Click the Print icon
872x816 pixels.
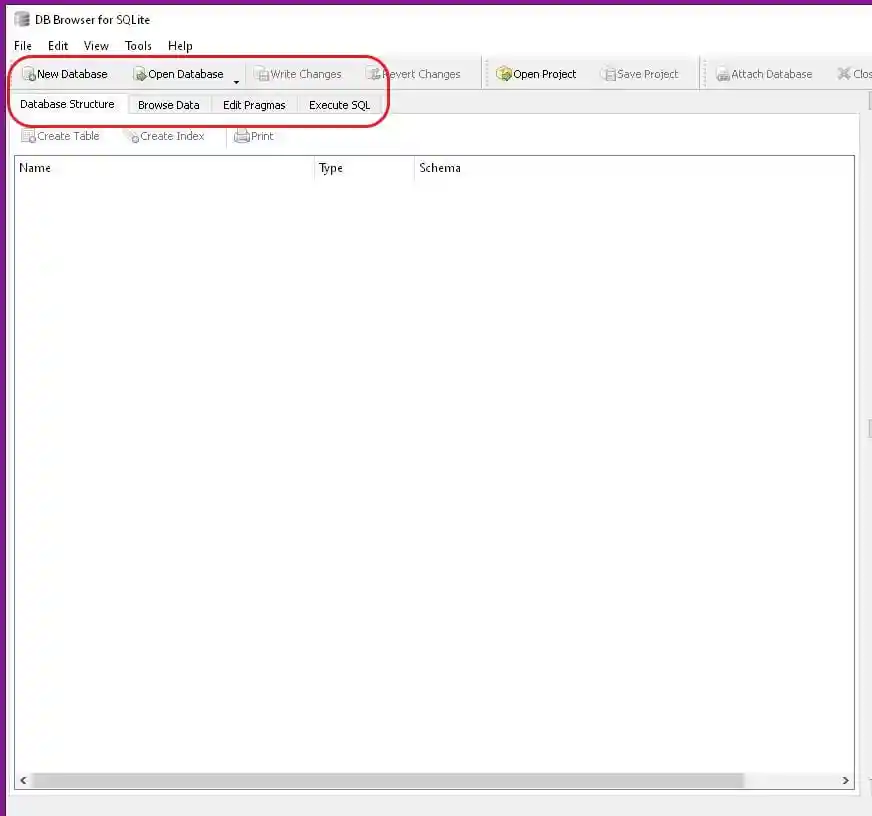[242, 136]
